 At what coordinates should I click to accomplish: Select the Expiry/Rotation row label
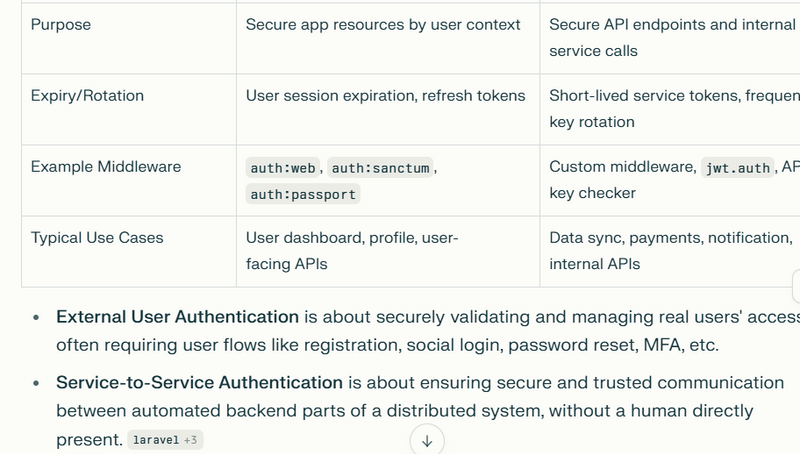pyautogui.click(x=87, y=96)
